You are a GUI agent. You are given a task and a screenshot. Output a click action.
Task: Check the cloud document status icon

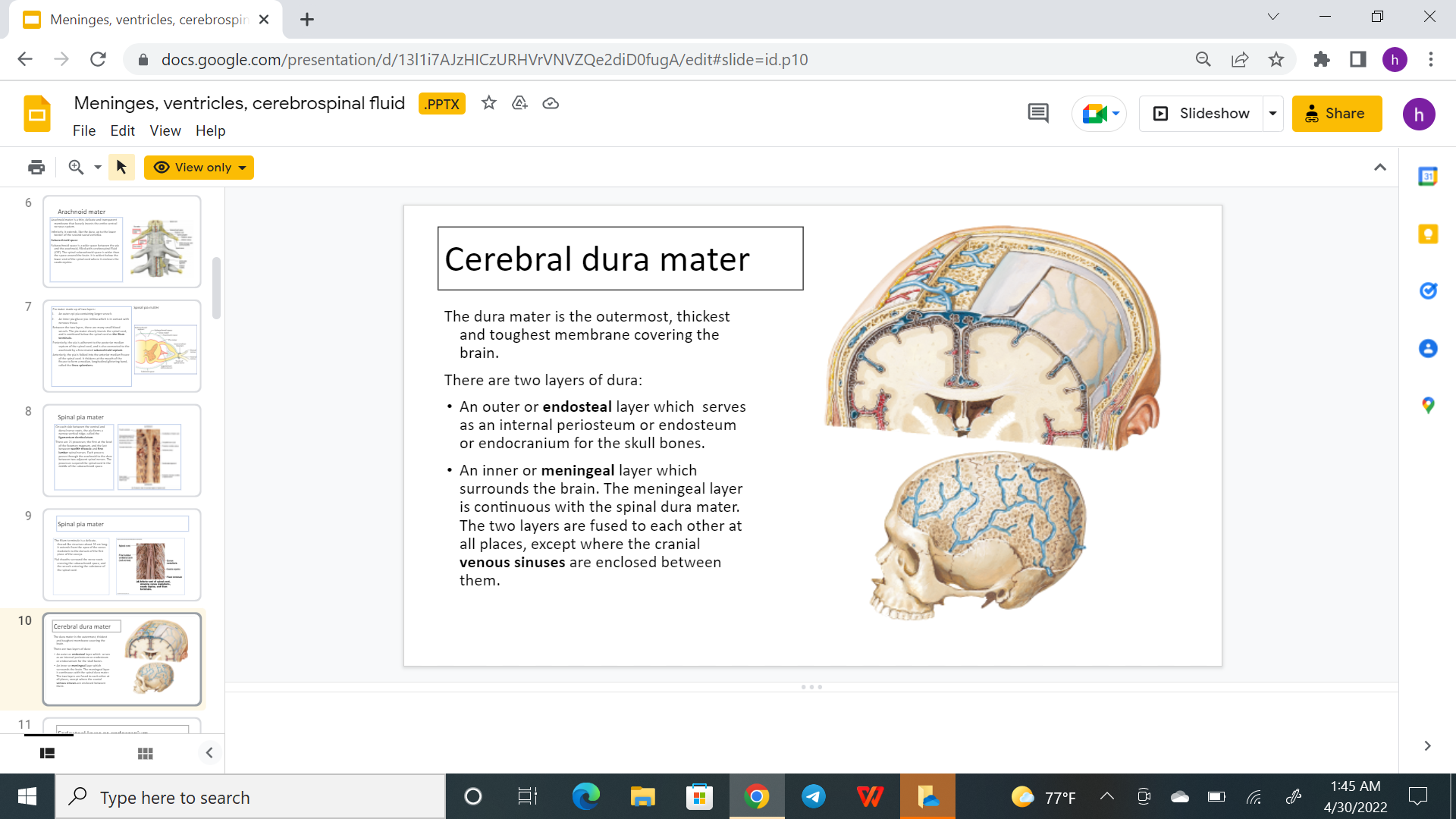(551, 103)
